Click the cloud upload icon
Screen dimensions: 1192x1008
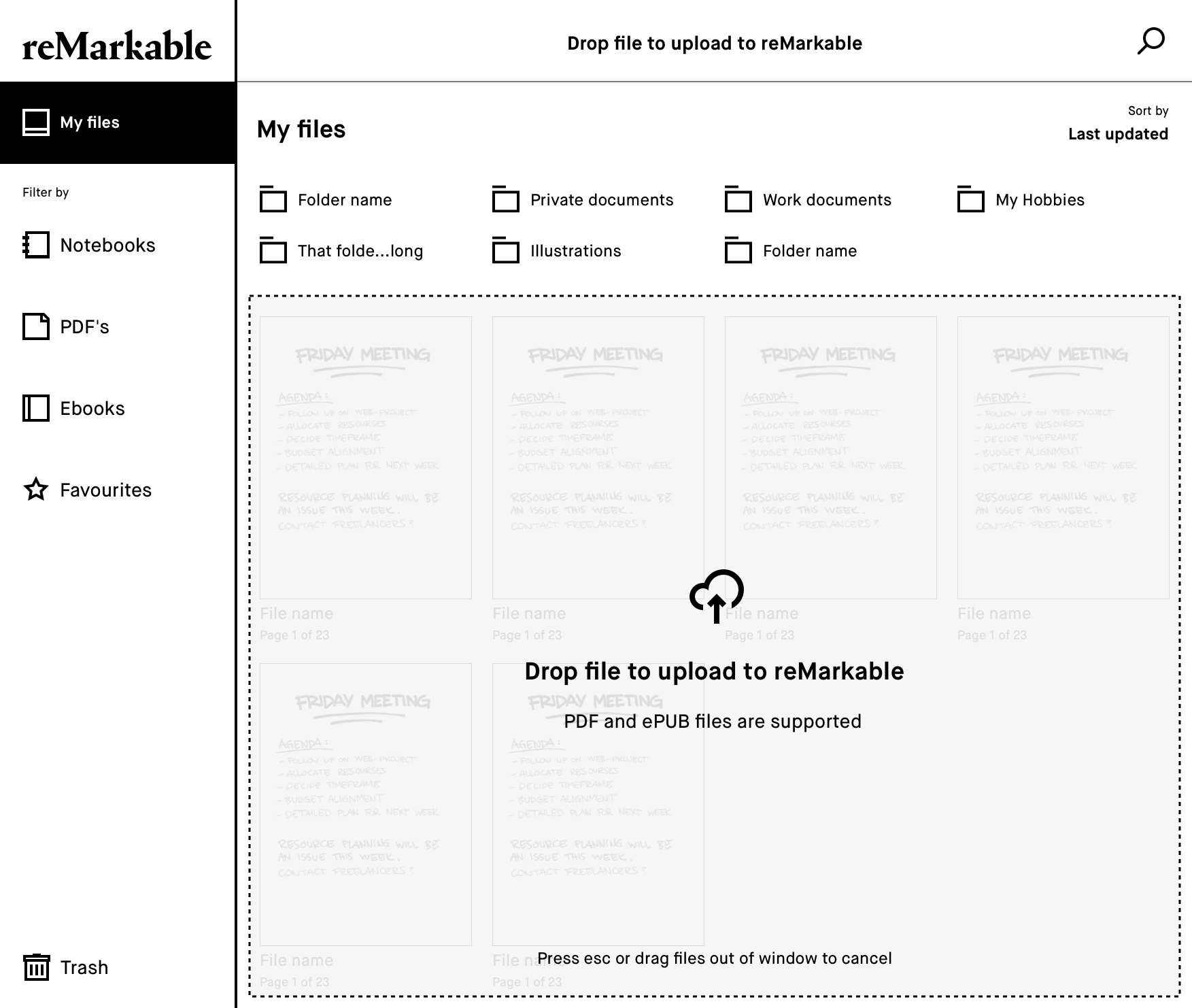[x=716, y=595]
